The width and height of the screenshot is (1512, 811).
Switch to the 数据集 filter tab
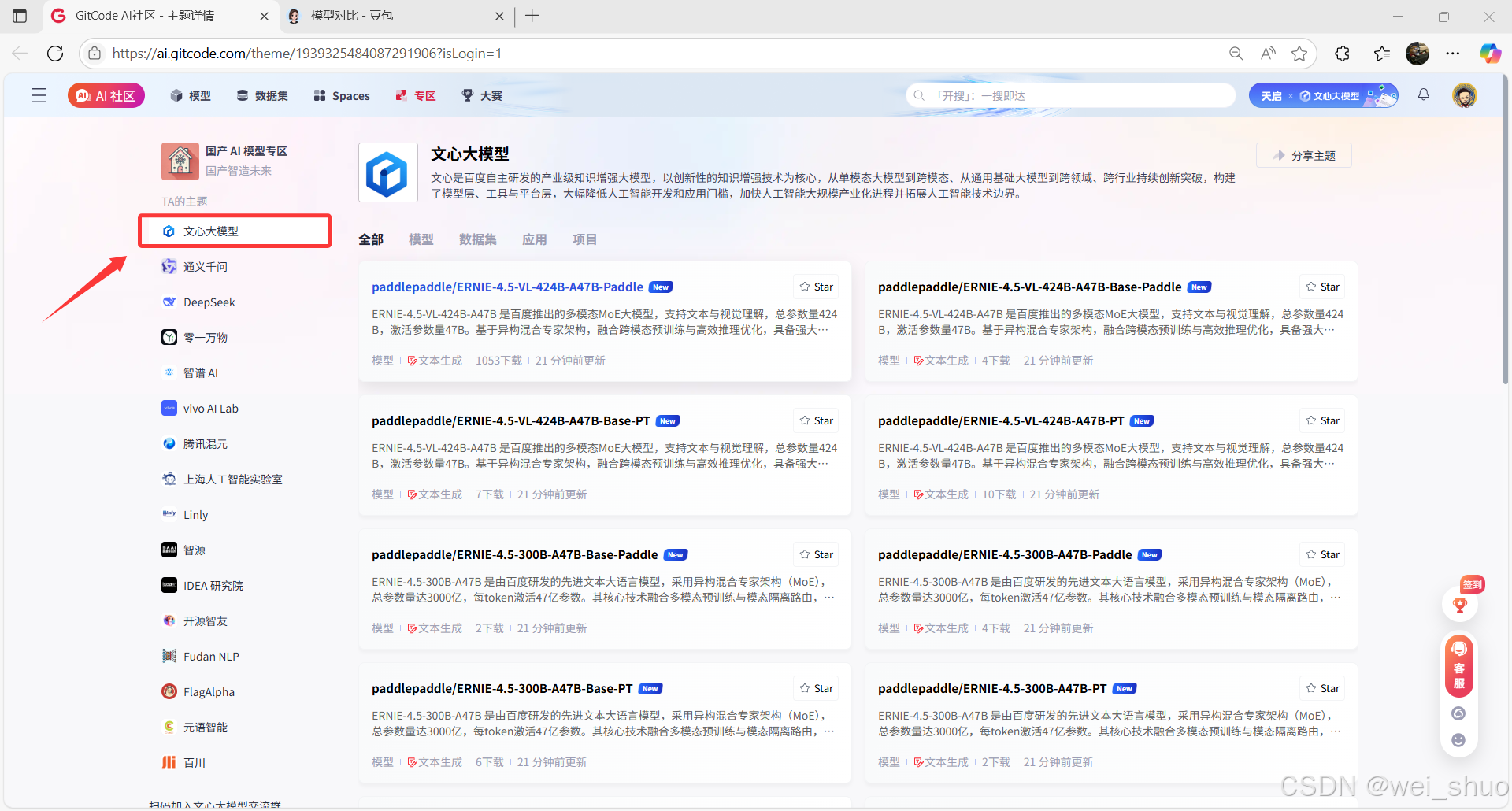pyautogui.click(x=478, y=239)
